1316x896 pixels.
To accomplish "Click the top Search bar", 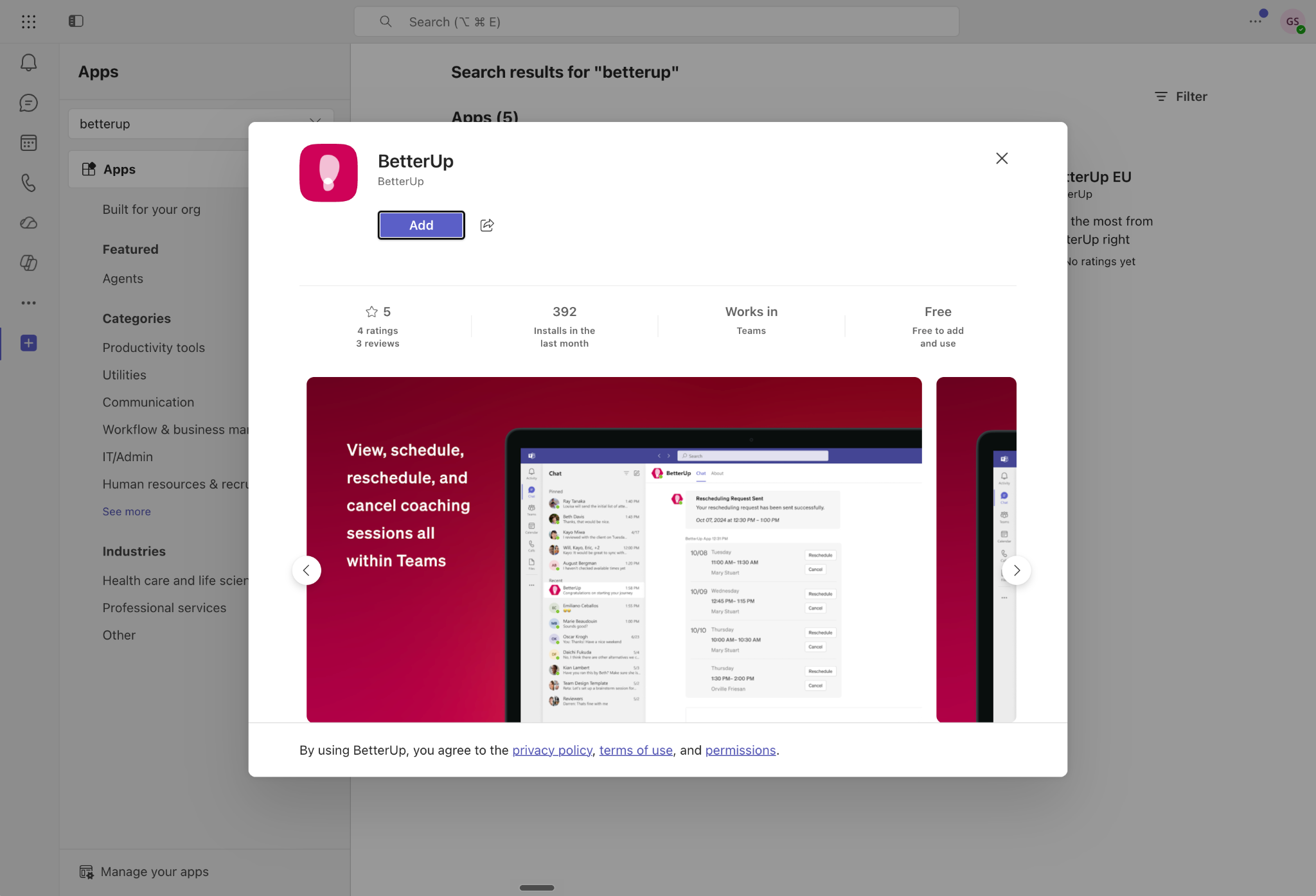I will click(x=656, y=22).
